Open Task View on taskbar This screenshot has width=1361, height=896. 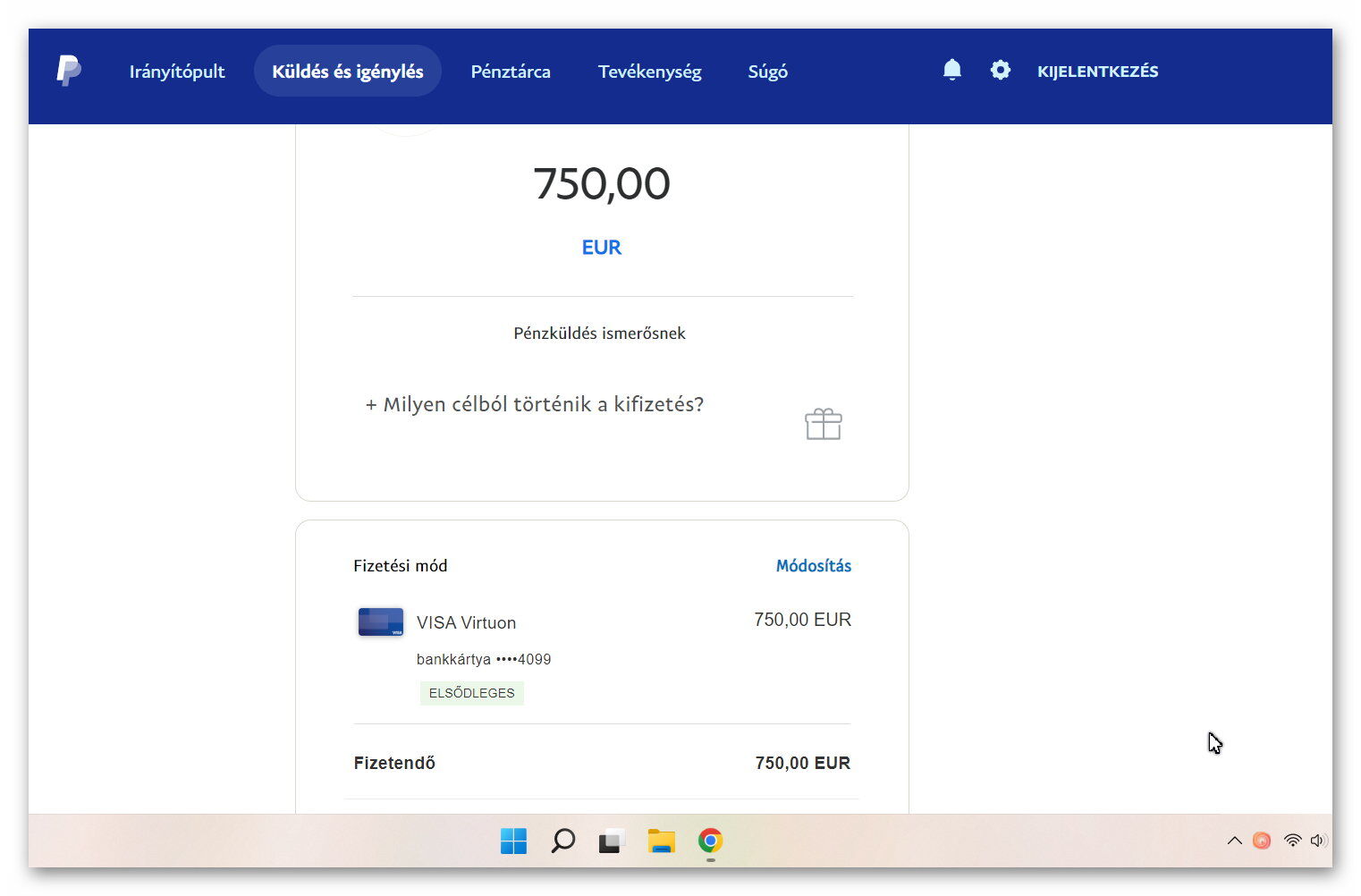click(x=612, y=841)
